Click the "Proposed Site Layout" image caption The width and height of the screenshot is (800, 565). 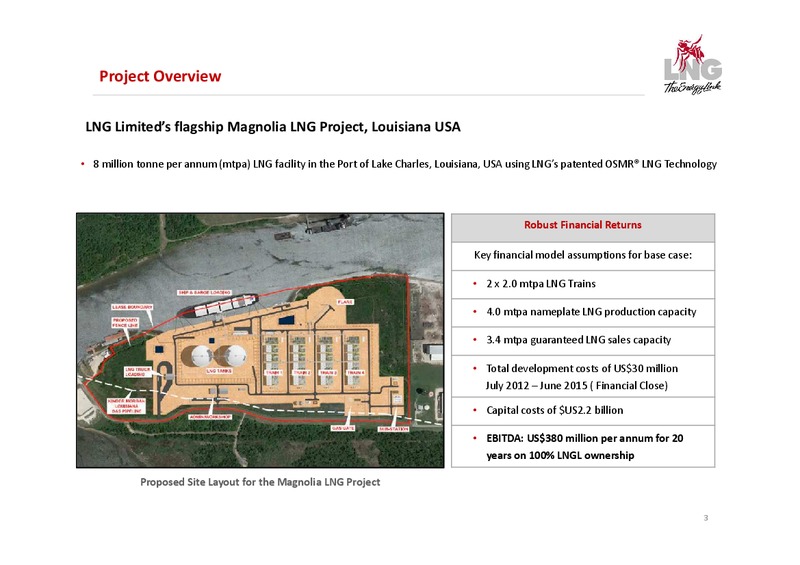pyautogui.click(x=260, y=482)
